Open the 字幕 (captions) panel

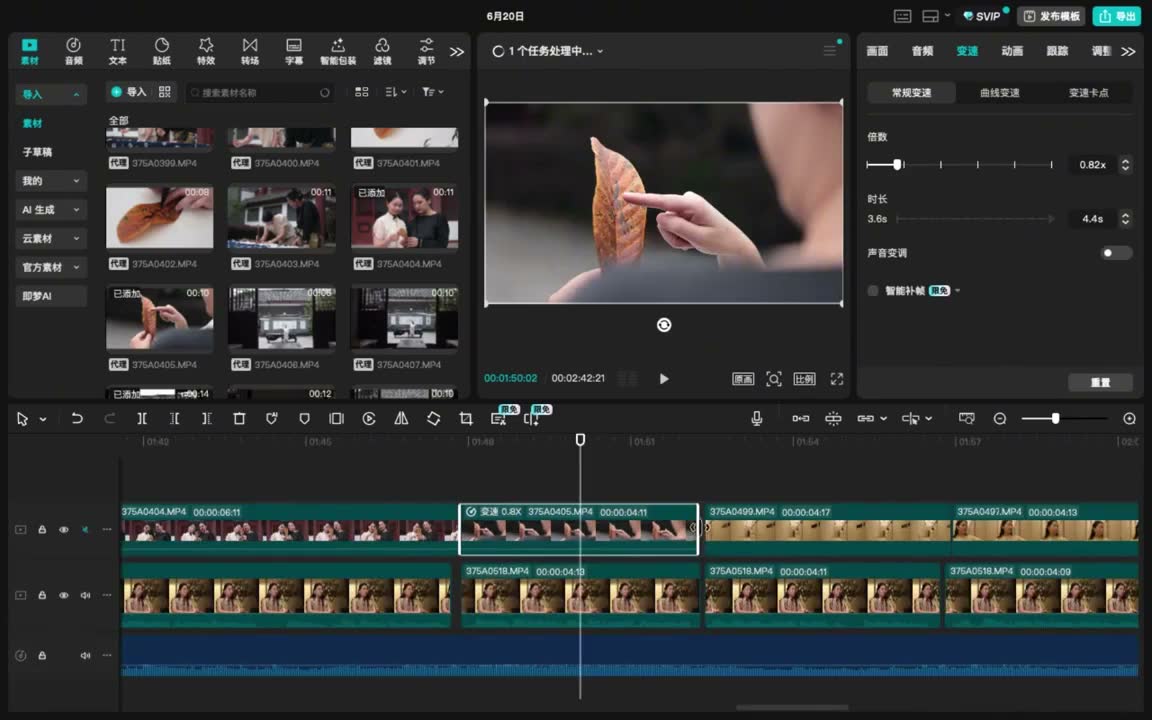coord(294,51)
